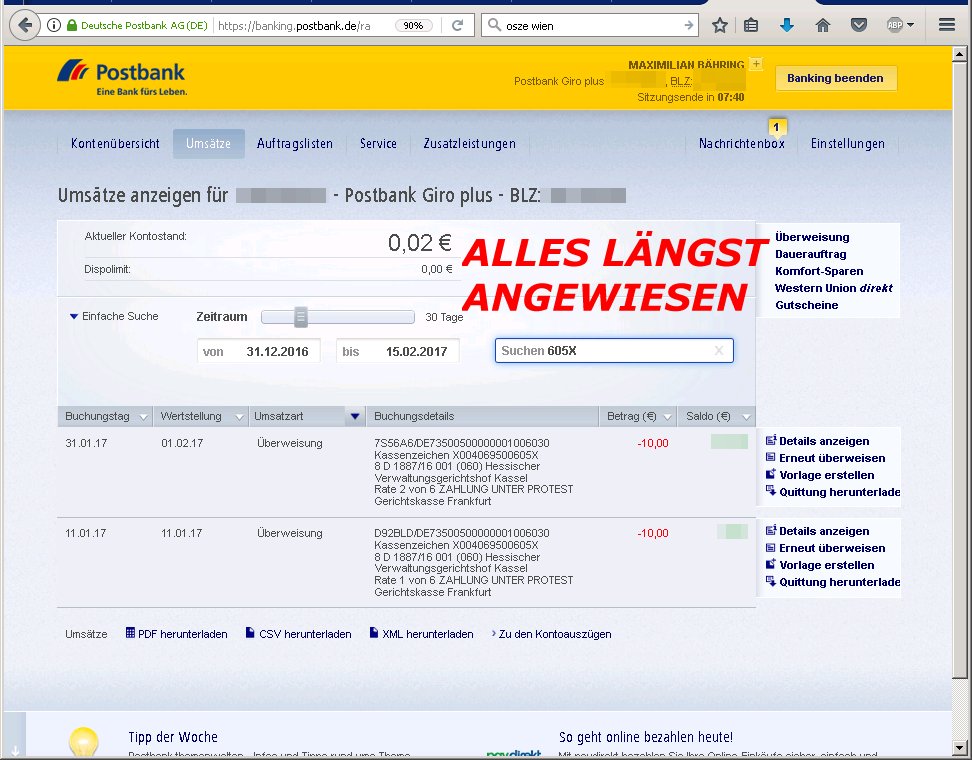Click Details anzeigen icon for 31.01.17 transaction
This screenshot has width=972, height=760.
tap(771, 440)
